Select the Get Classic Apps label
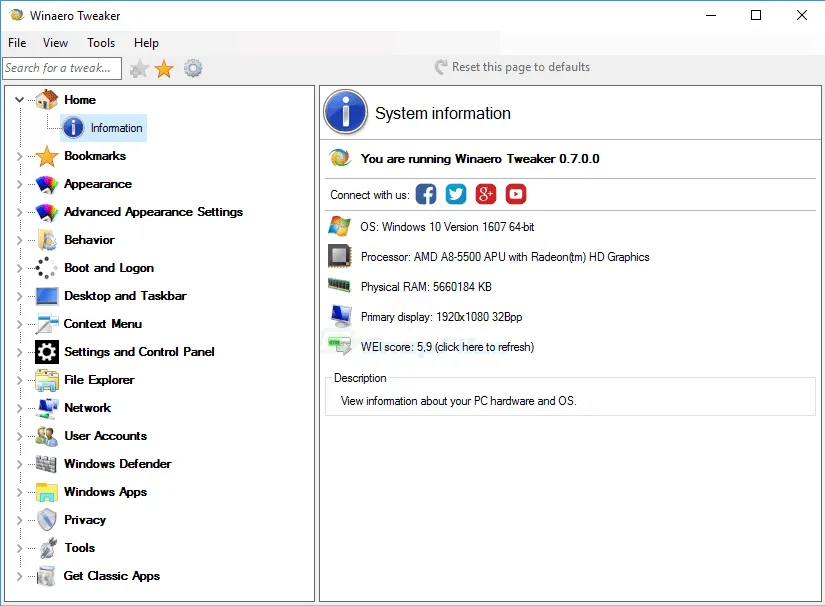The height and width of the screenshot is (606, 825). [112, 576]
